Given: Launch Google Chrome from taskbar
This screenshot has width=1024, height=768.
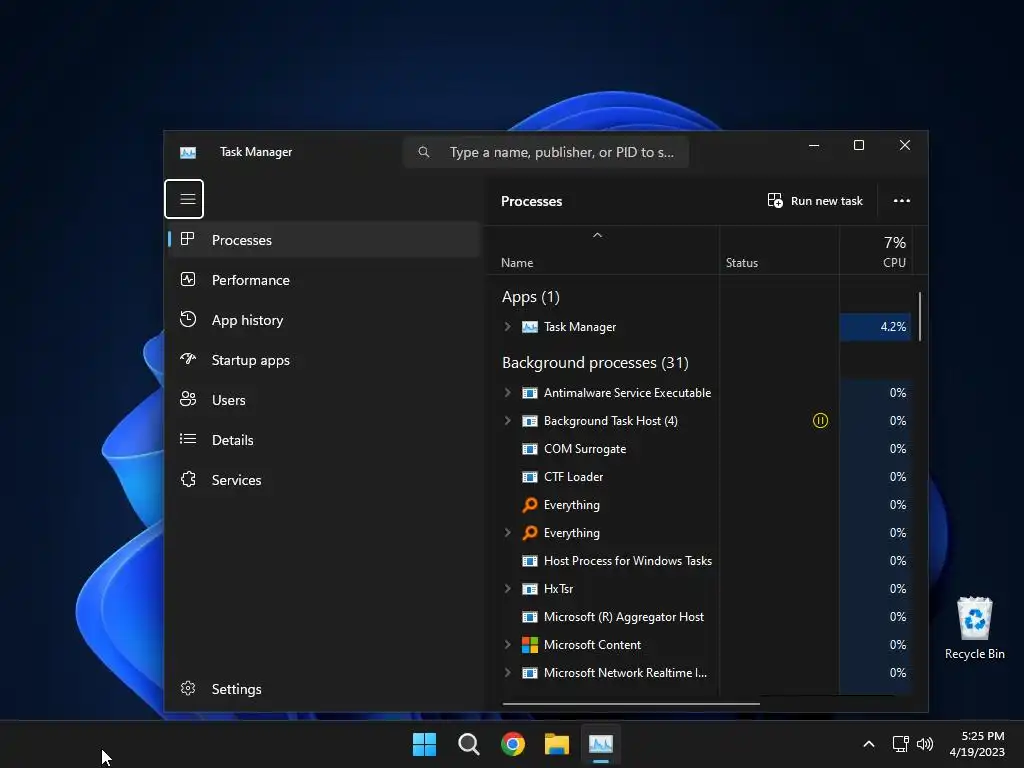Looking at the screenshot, I should coord(513,744).
